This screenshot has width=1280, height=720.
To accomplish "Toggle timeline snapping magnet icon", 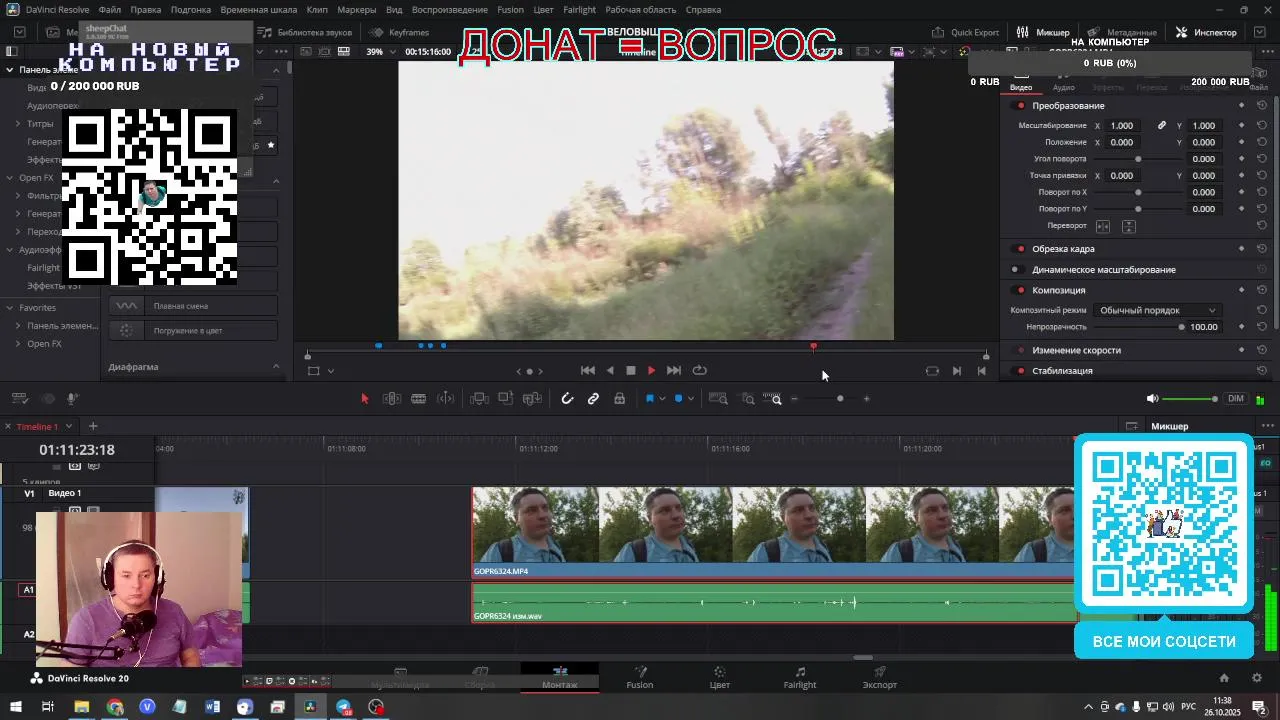I will coord(567,399).
